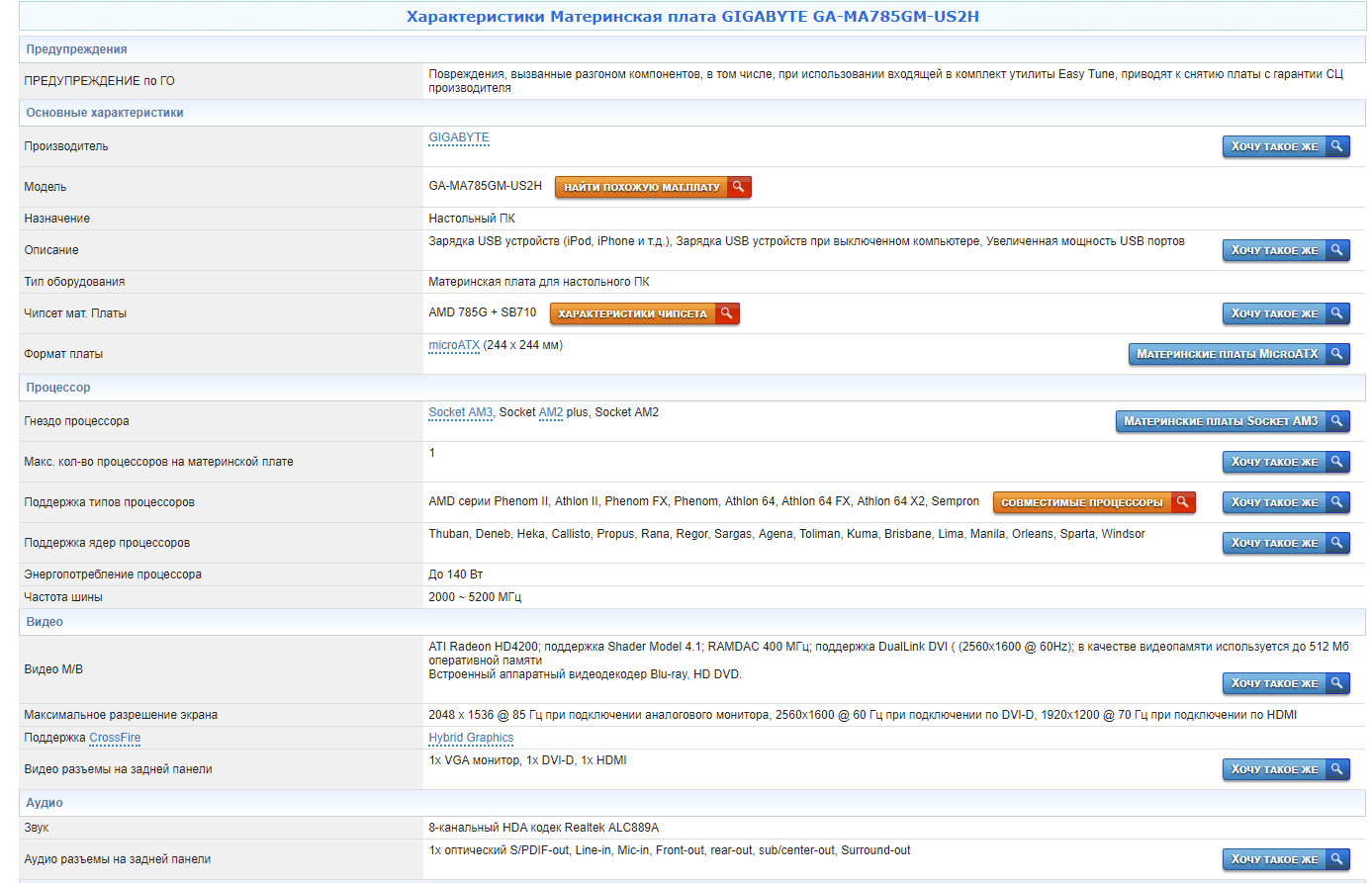Screen dimensions: 1372x883
Task: Click the Назначение value Настольный ПК
Action: click(x=472, y=219)
